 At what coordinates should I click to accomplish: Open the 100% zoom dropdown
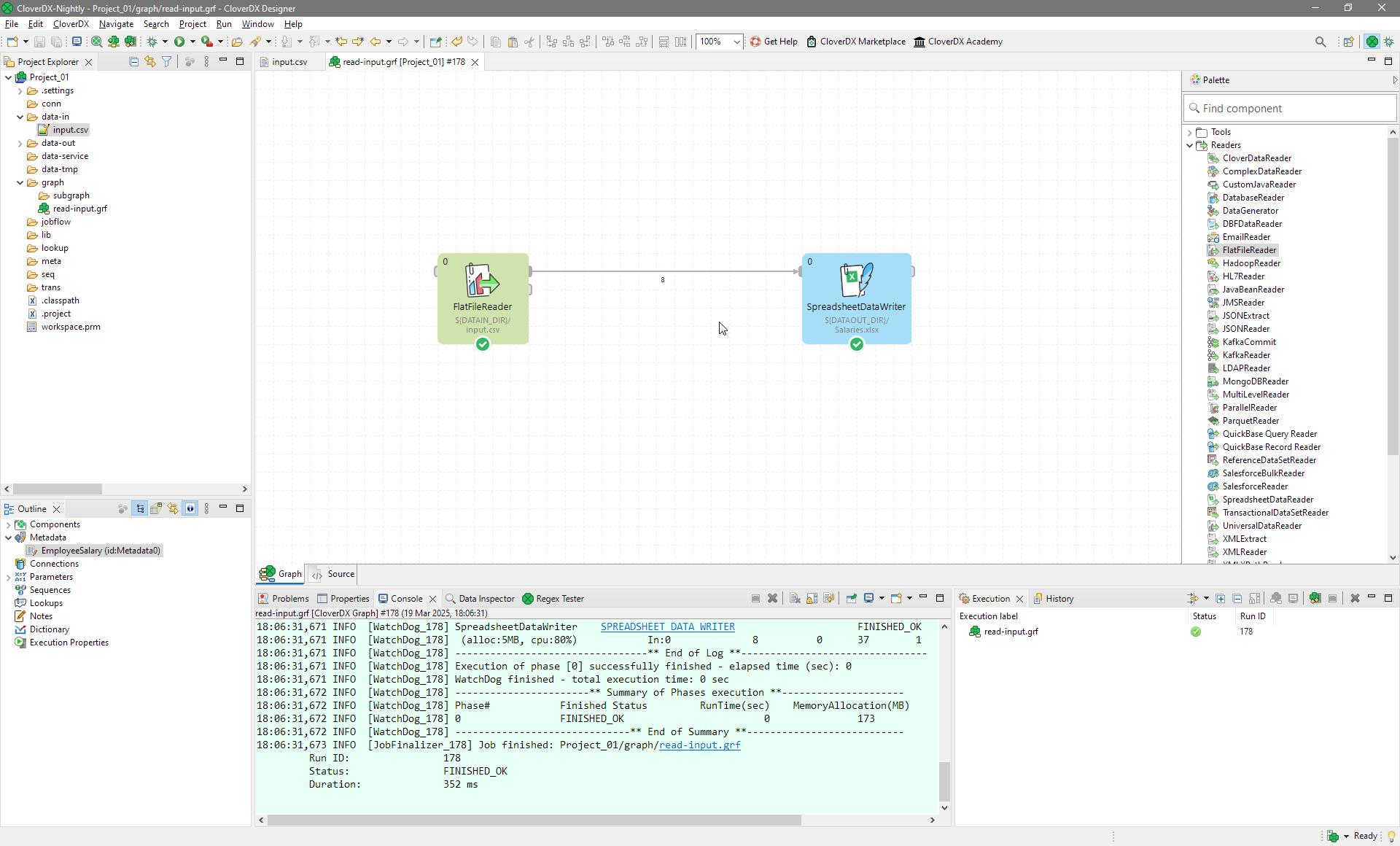coord(736,42)
